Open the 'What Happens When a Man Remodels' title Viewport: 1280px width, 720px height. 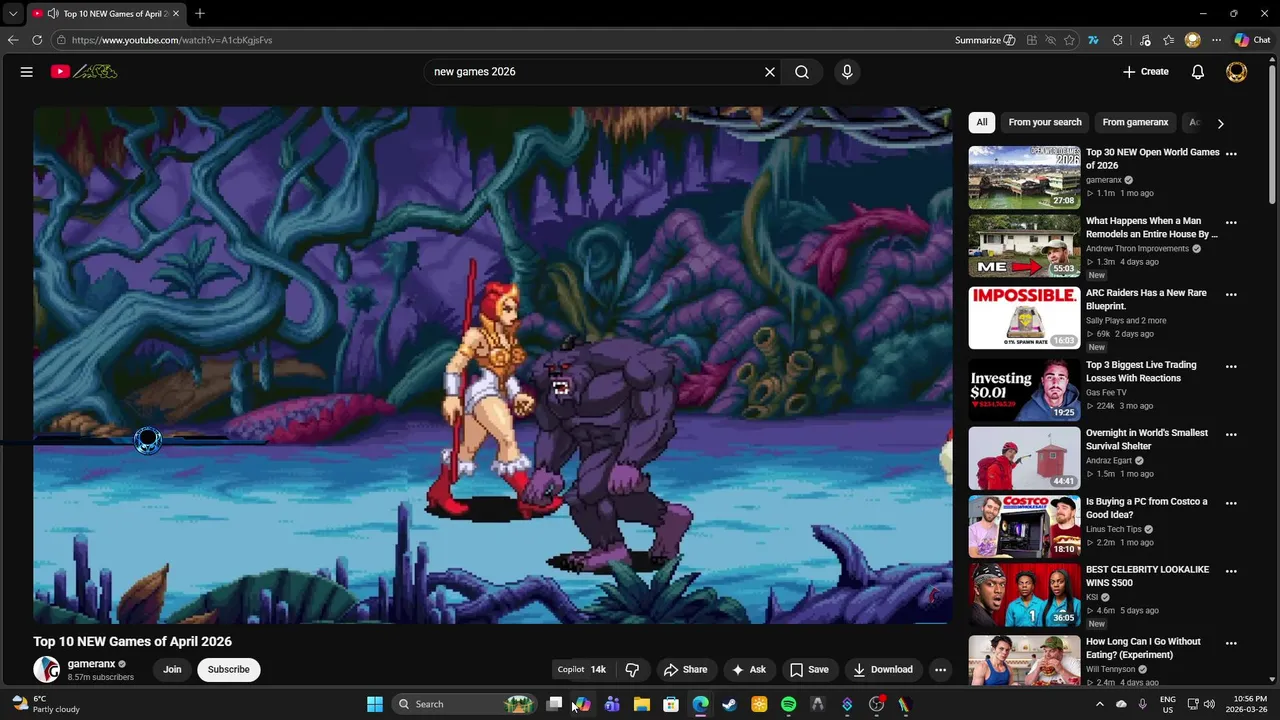1151,227
